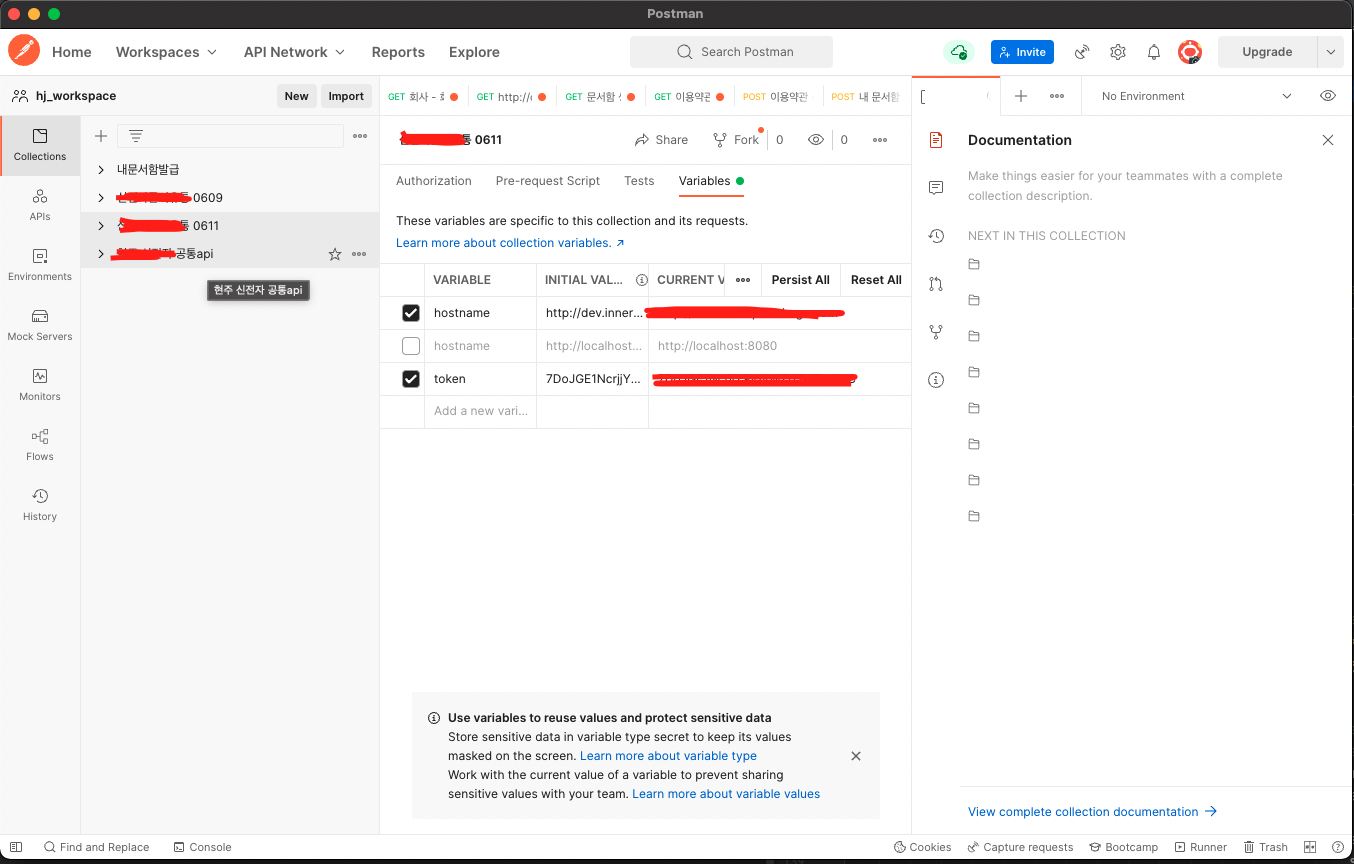The image size is (1354, 864).
Task: Check the localhost hostname variable checkbox
Action: [411, 346]
